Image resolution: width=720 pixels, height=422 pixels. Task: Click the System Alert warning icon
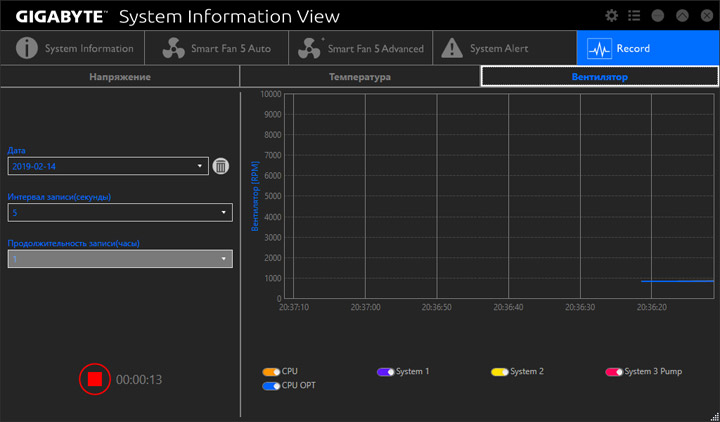point(452,48)
